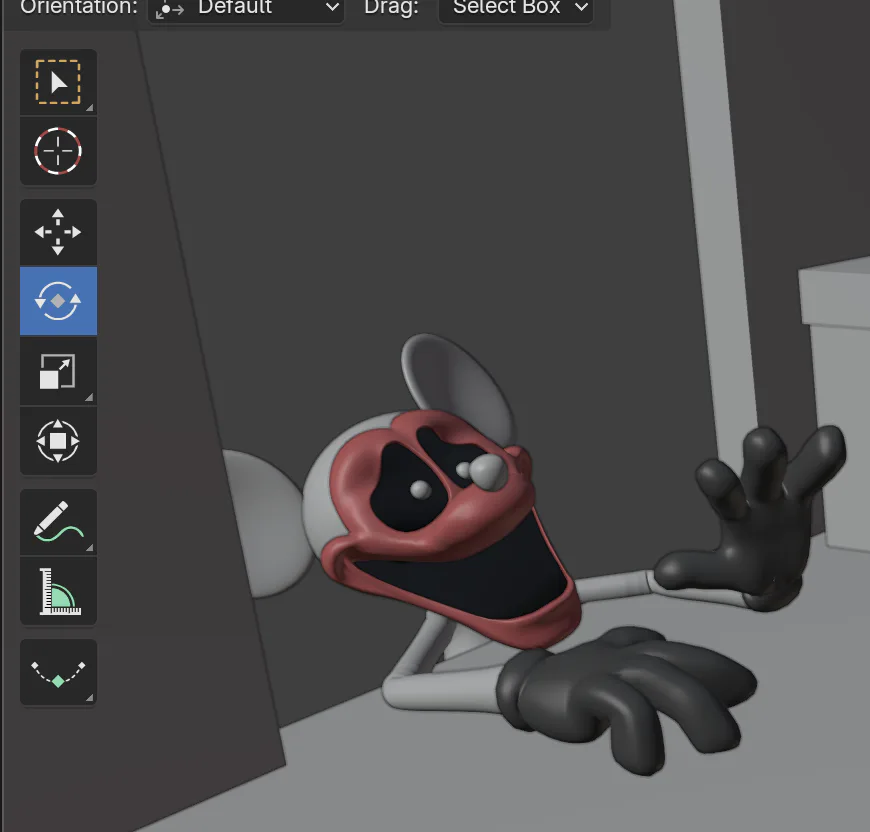Image resolution: width=870 pixels, height=832 pixels.
Task: Activate the 3D Cursor tool
Action: pos(58,151)
